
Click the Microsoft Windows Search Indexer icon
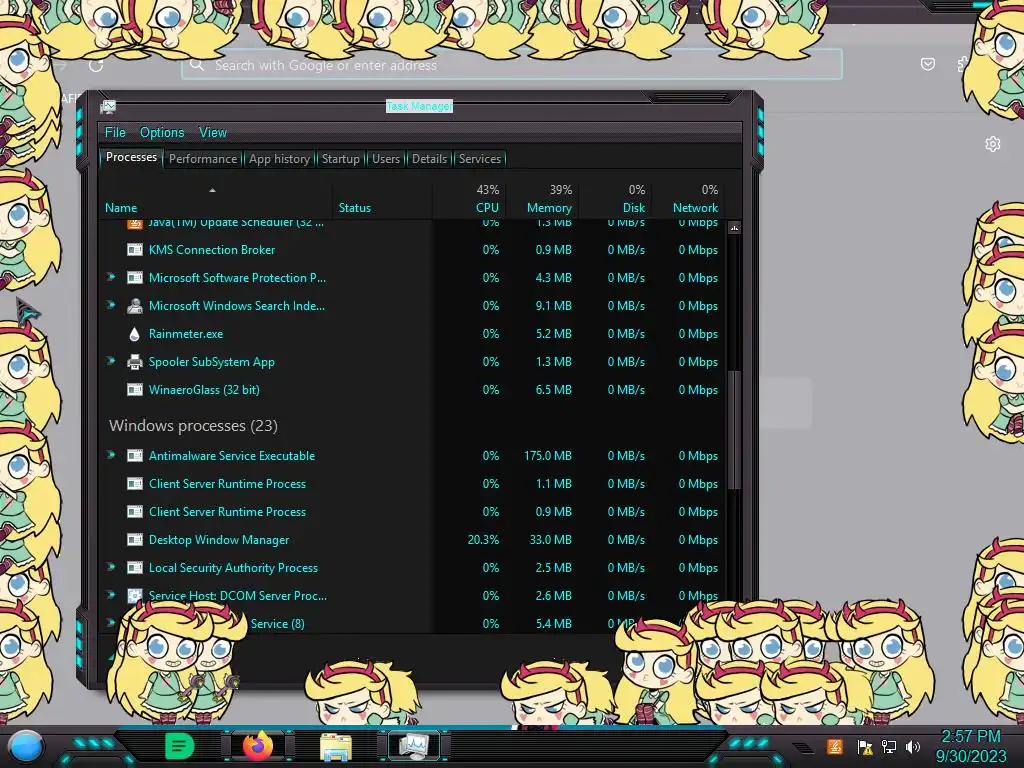tap(135, 306)
